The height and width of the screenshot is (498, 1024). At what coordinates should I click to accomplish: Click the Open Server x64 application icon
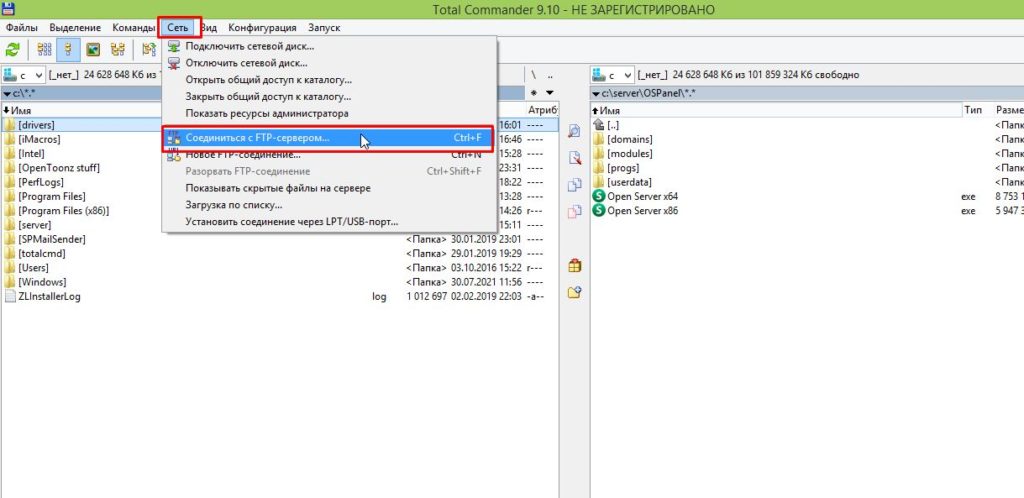pos(599,197)
